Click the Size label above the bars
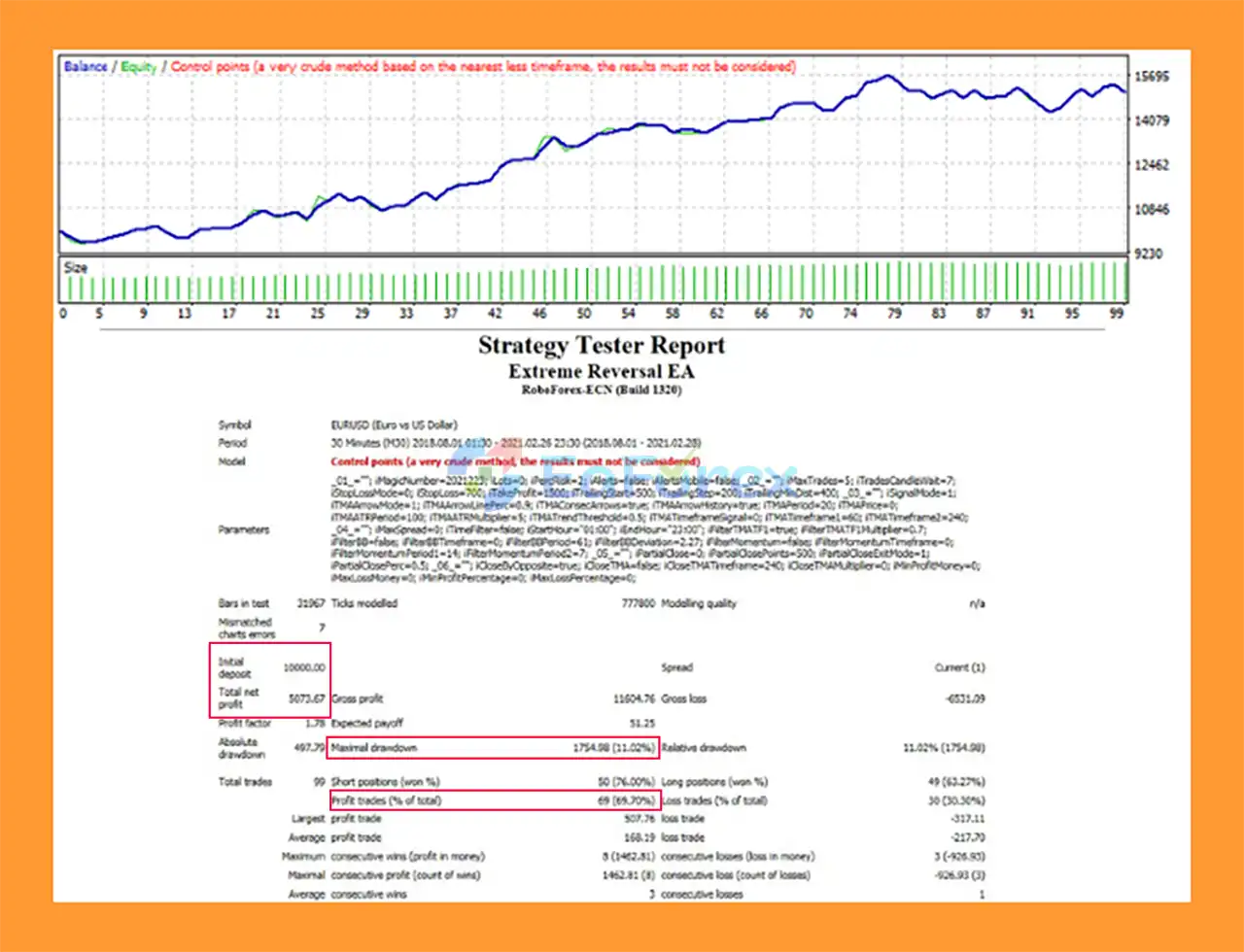This screenshot has width=1244, height=952. (x=78, y=267)
